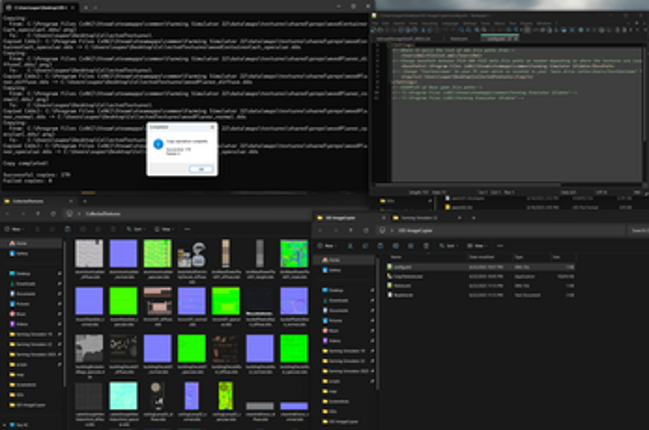Image resolution: width=649 pixels, height=430 pixels.
Task: Switch to the Farming Simulator 22 Explorer tab
Action: click(421, 217)
